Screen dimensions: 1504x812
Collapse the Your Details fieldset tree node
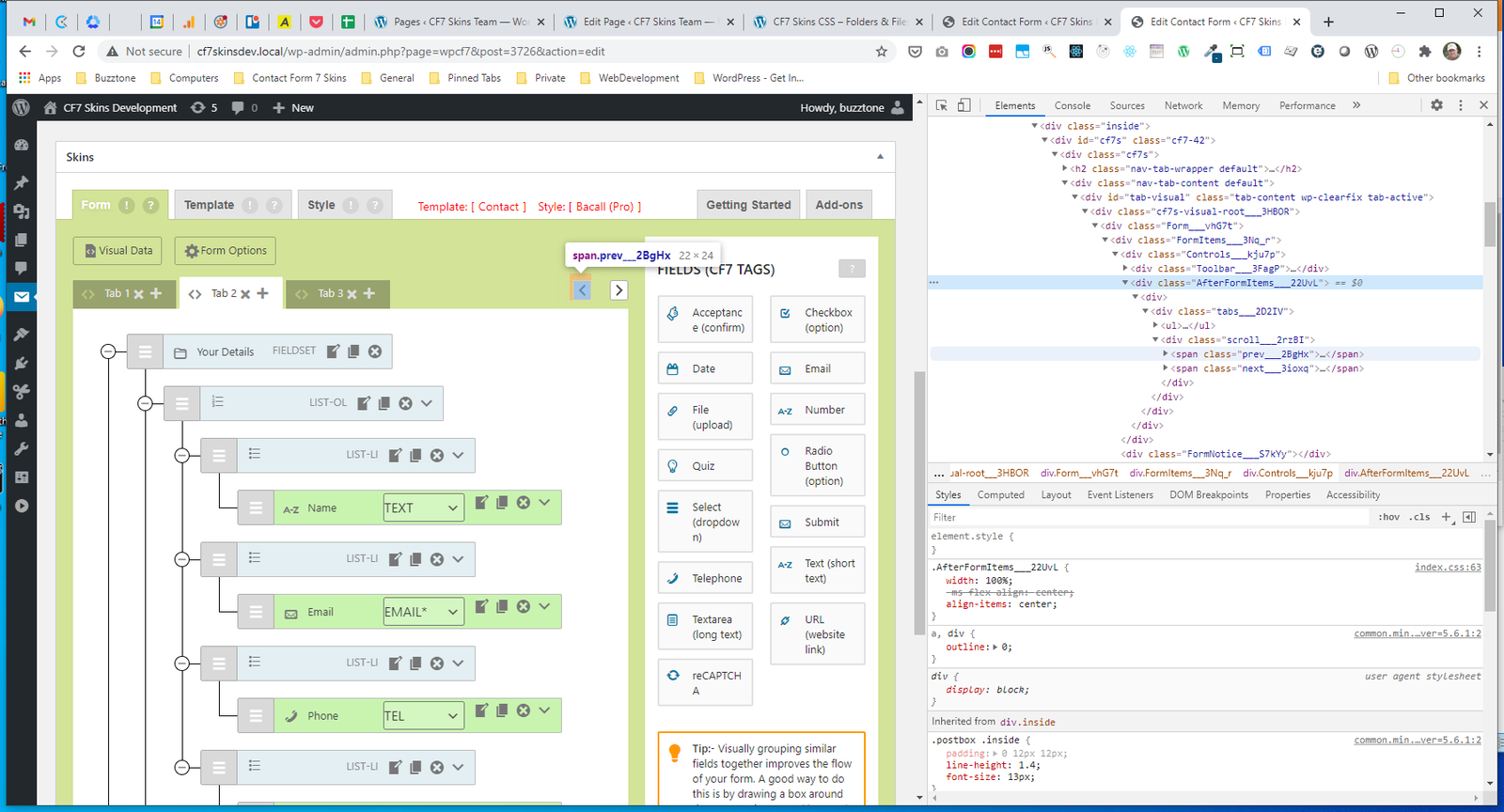108,351
